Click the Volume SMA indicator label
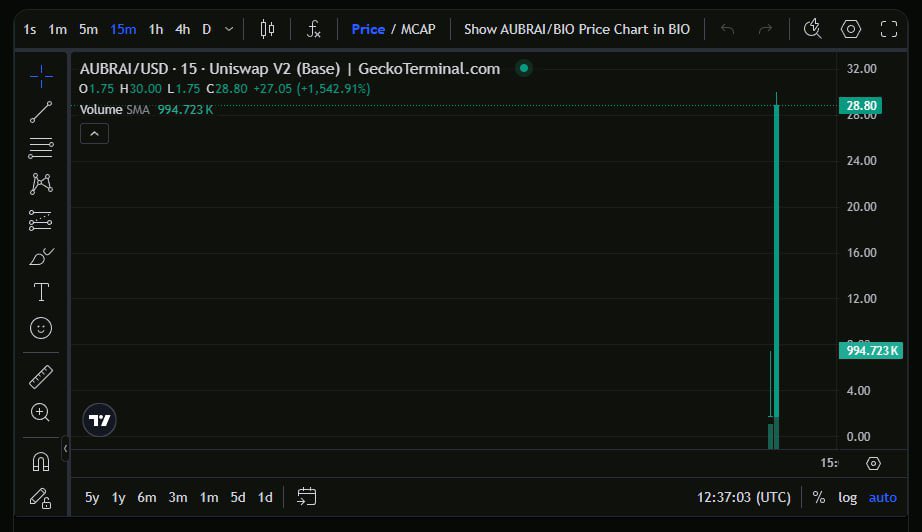The height and width of the screenshot is (532, 922). (x=115, y=109)
